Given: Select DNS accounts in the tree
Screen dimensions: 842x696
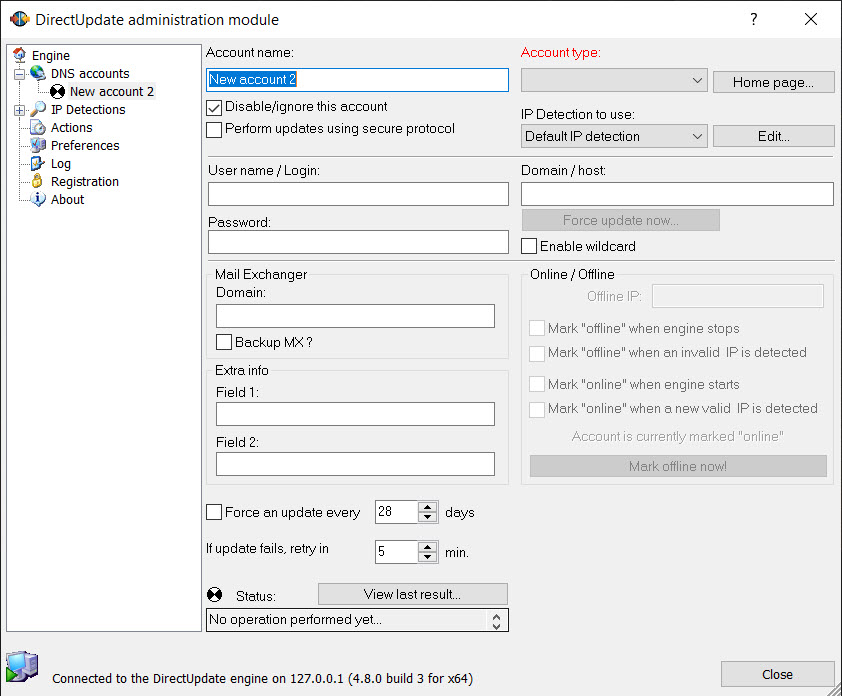Looking at the screenshot, I should coord(90,74).
